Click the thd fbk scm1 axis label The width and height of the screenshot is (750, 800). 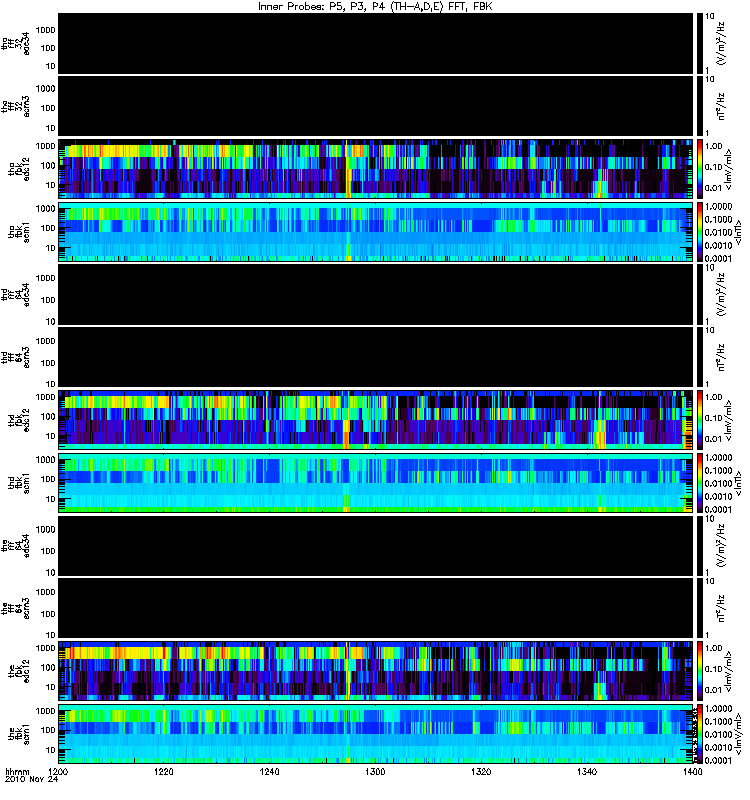(19, 483)
